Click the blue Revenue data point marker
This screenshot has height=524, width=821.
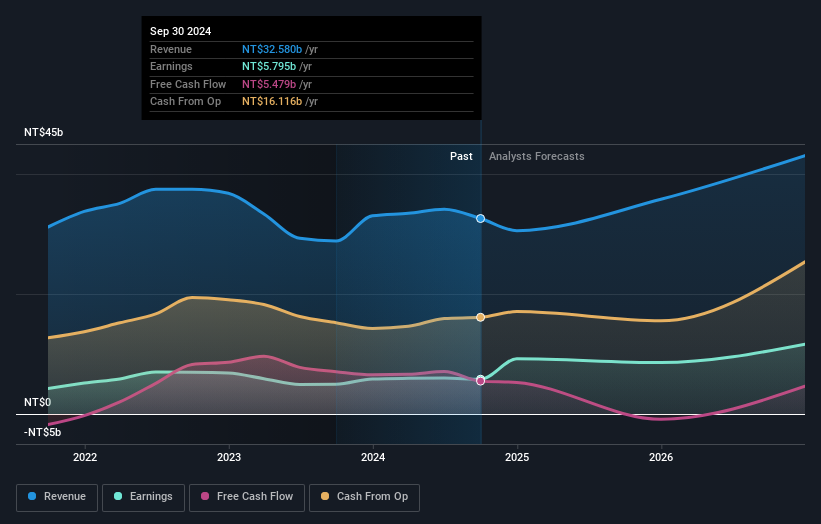pyautogui.click(x=480, y=218)
